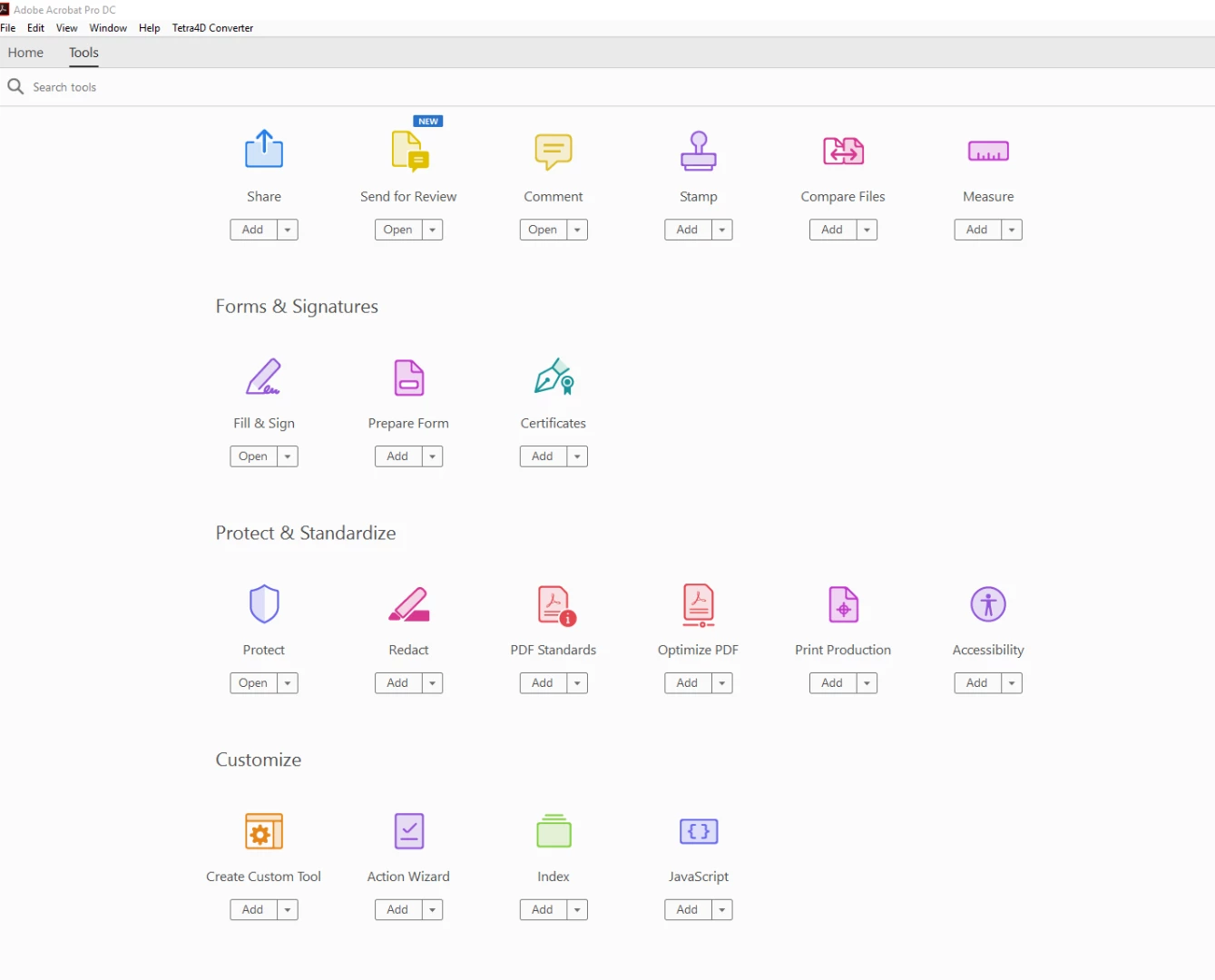Expand the Stamp Add dropdown arrow

point(722,230)
